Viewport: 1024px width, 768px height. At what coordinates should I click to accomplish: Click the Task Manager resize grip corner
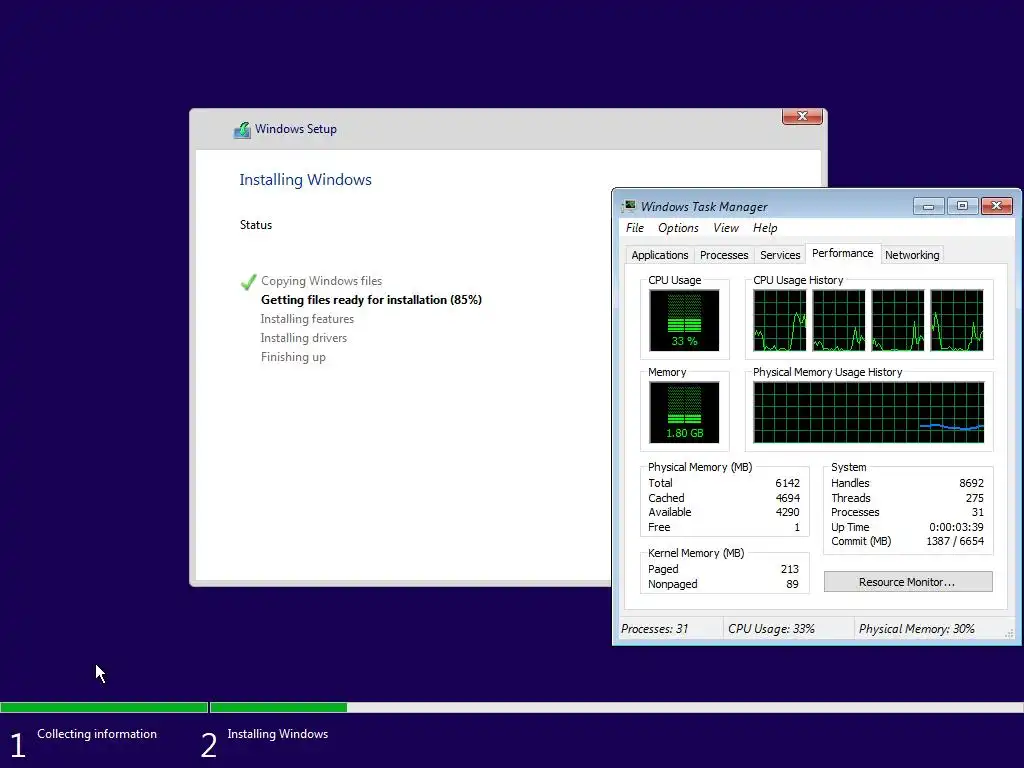[x=1009, y=633]
